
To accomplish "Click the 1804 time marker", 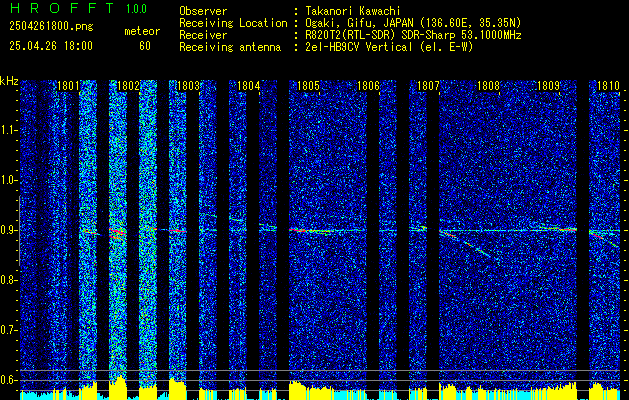I will pos(248,86).
